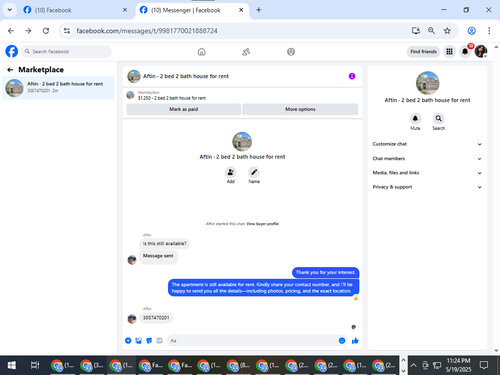
Task: Click Find friends button
Action: coord(423,51)
